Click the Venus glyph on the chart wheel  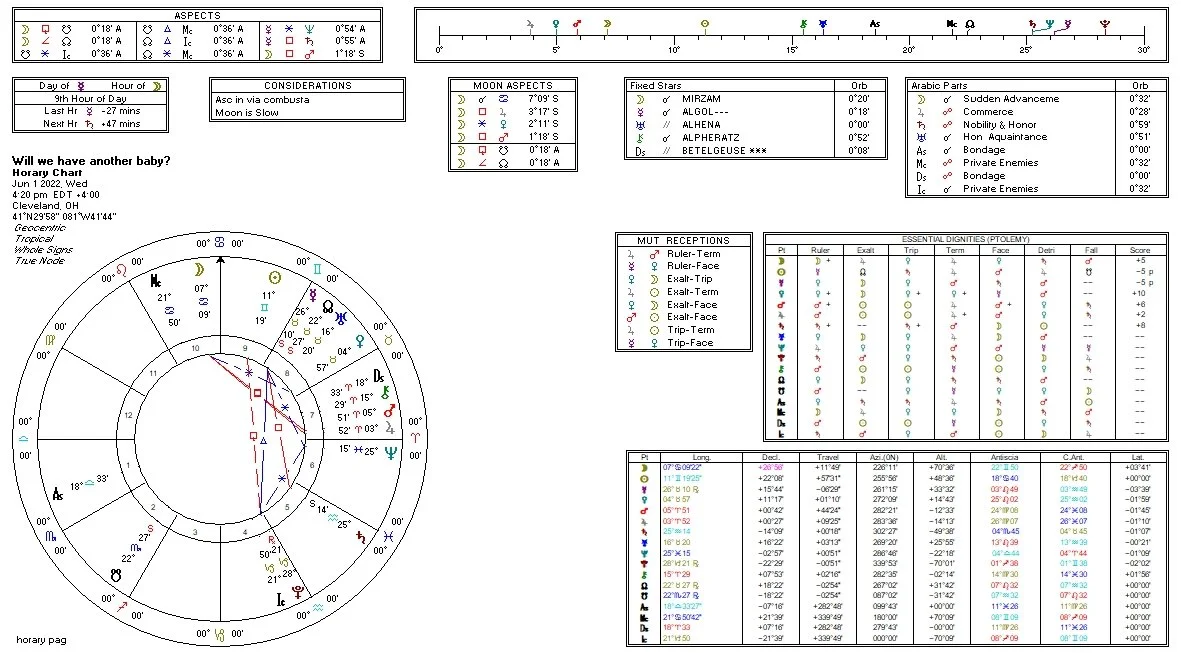click(x=360, y=342)
